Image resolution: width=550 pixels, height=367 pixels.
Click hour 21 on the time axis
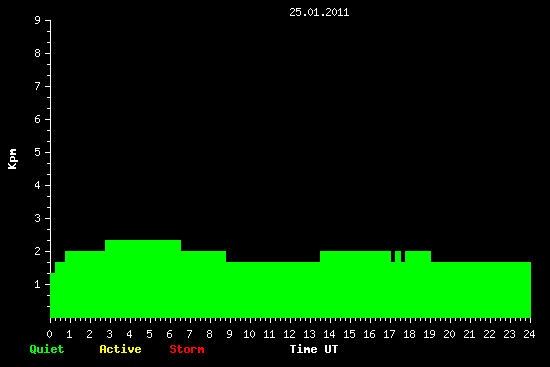pos(469,334)
